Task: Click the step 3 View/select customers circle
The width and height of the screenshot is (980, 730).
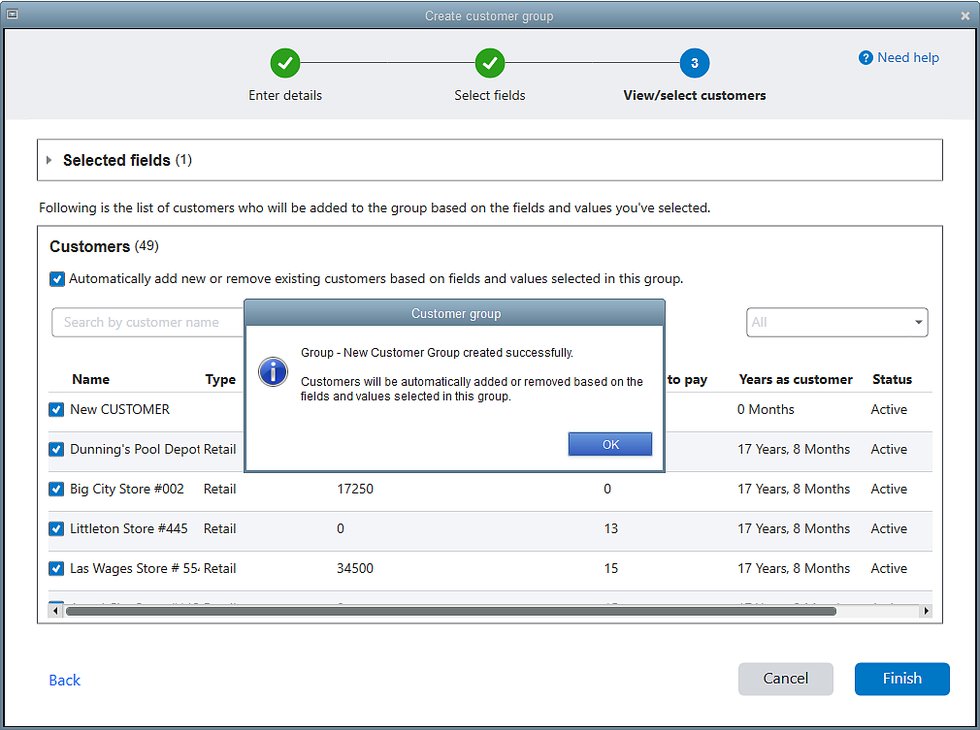Action: point(694,64)
